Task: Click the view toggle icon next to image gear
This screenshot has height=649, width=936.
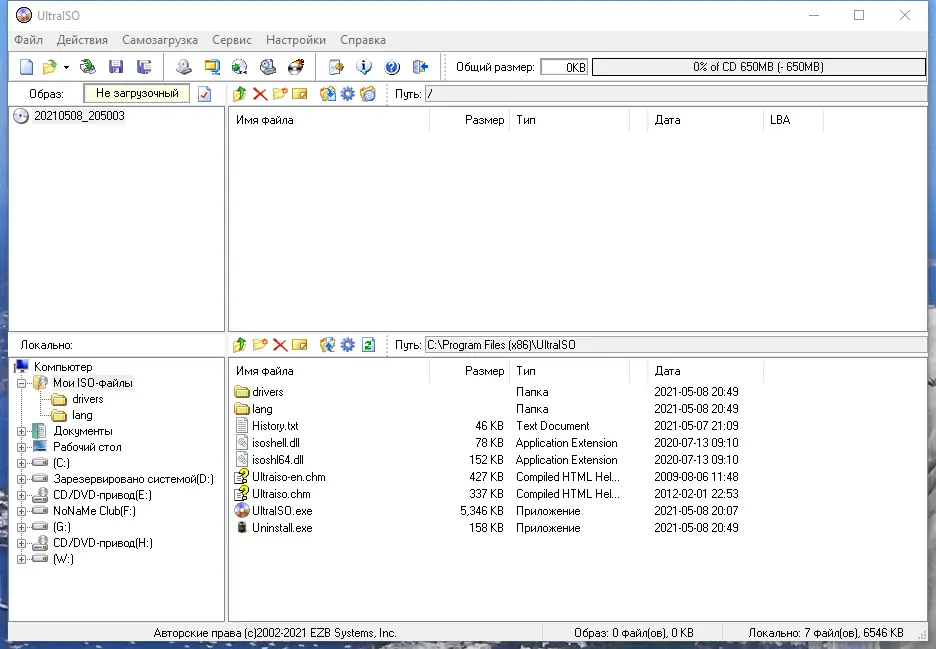Action: [368, 94]
